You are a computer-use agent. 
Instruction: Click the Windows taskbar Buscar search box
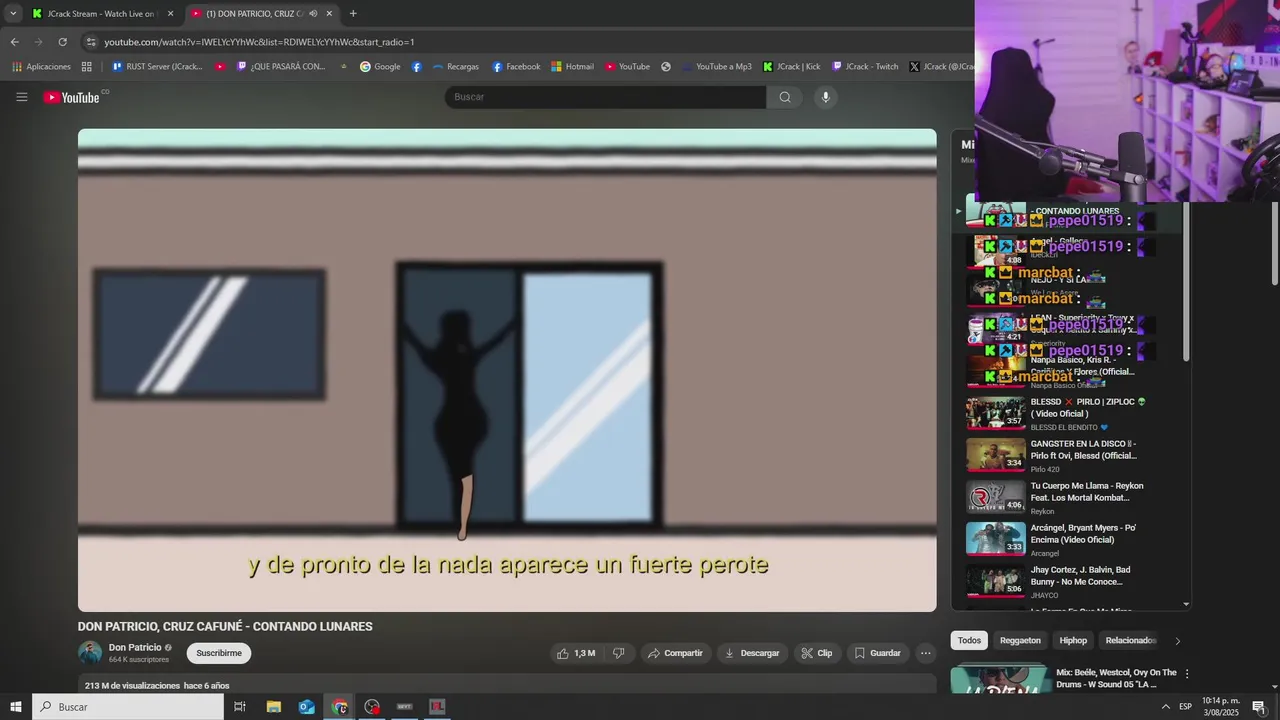128,707
